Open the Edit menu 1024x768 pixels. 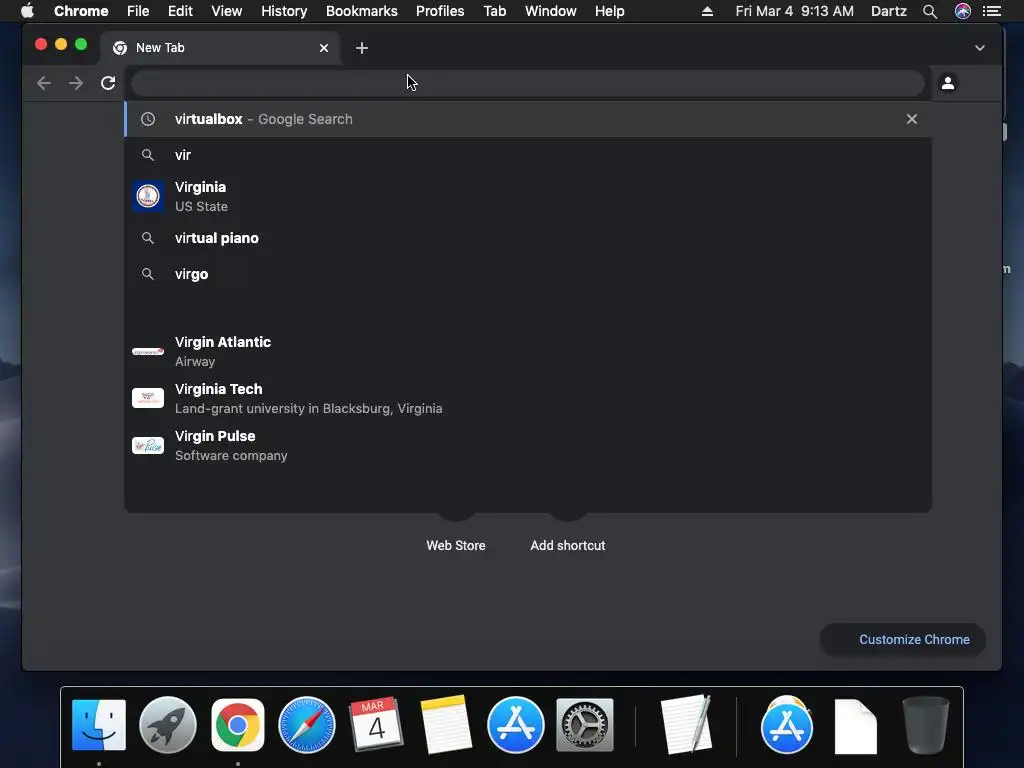(x=180, y=11)
